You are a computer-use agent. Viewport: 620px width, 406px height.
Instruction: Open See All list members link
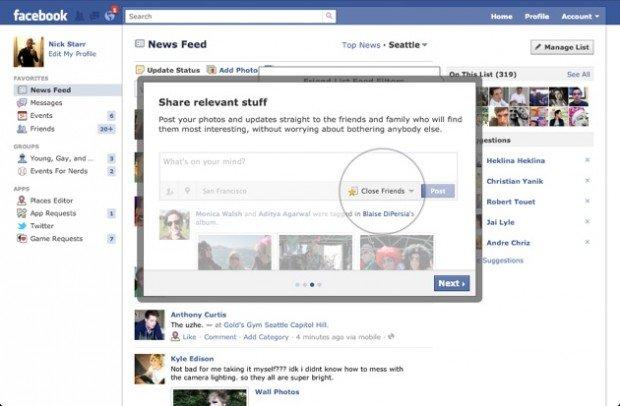coord(578,74)
